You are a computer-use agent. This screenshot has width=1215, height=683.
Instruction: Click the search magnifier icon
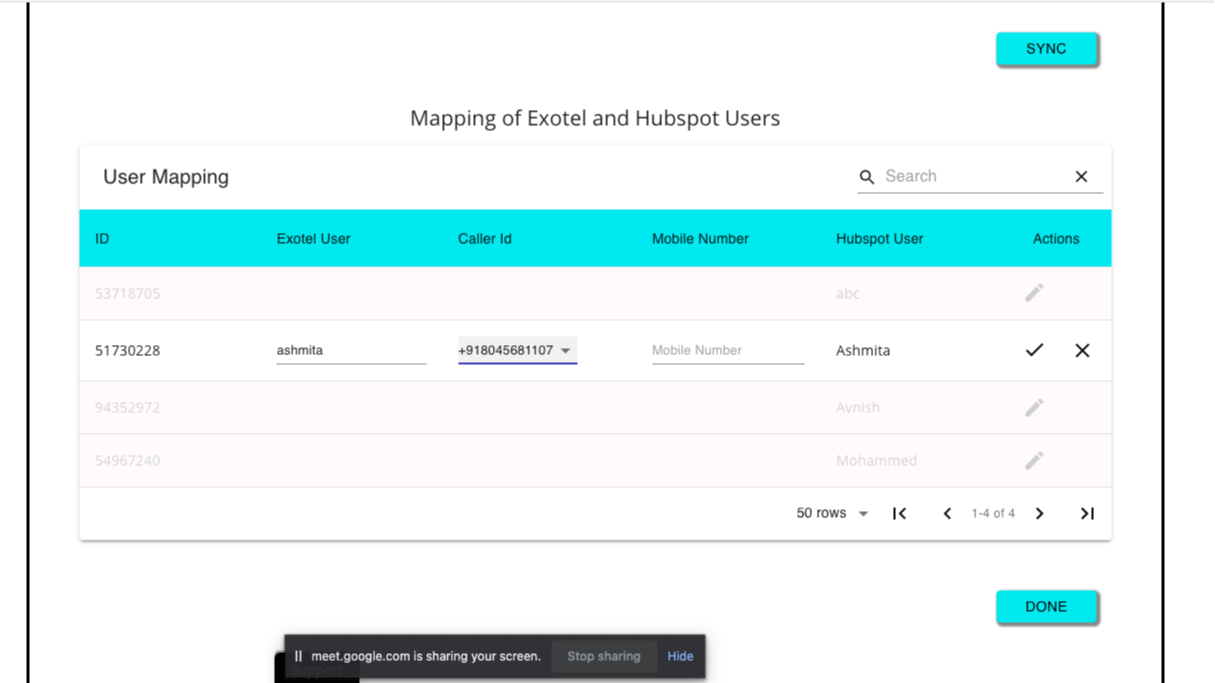[x=866, y=176]
